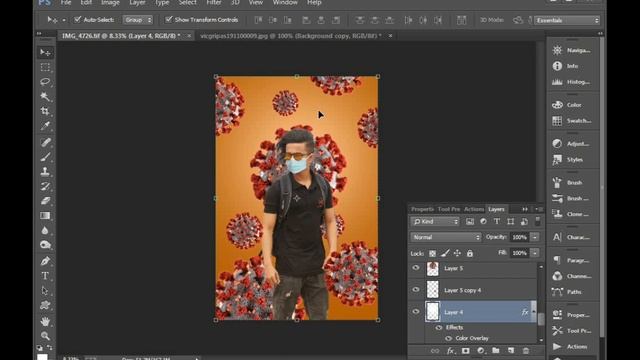Select the Lasso tool
The width and height of the screenshot is (640, 360).
45,82
